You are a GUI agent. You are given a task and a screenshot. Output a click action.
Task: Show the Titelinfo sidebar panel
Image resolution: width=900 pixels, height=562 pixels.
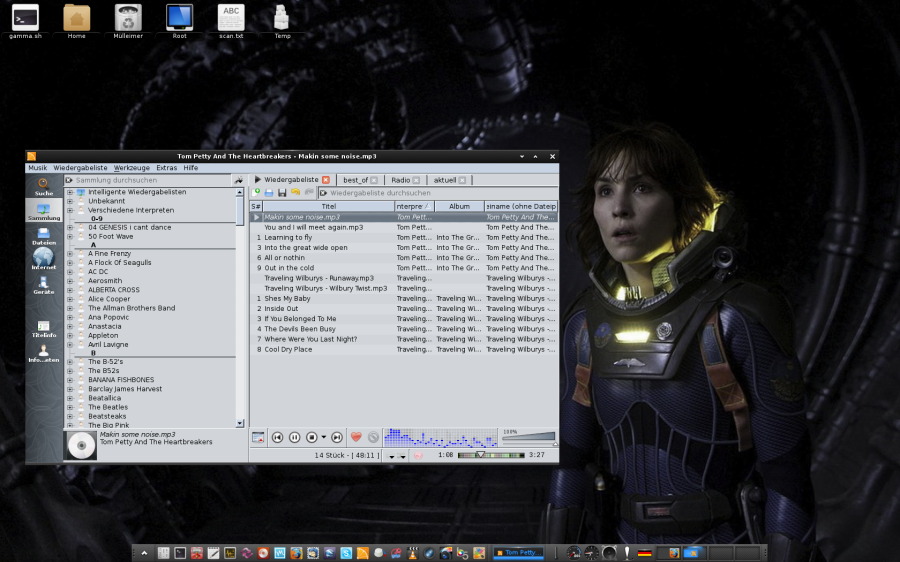(x=44, y=329)
